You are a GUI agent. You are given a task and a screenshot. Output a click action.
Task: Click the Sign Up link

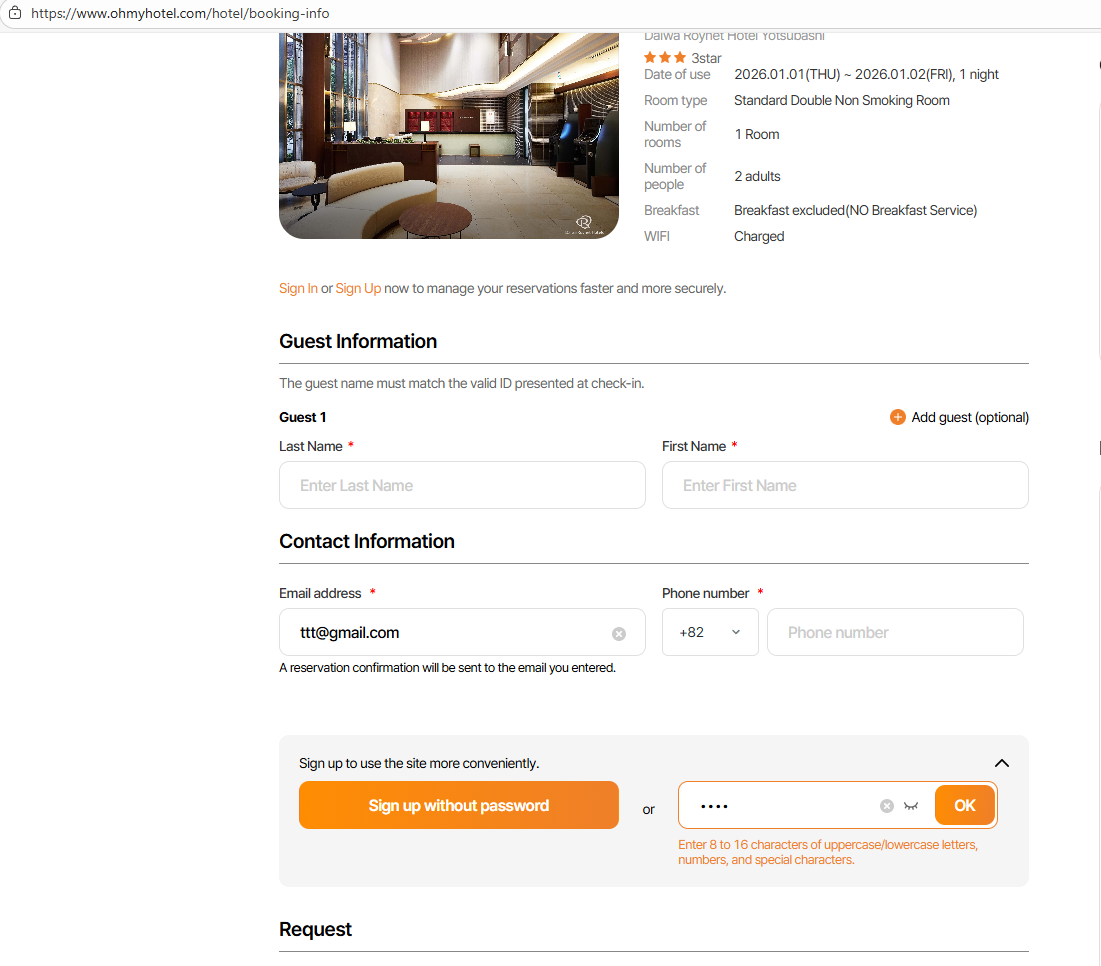(358, 288)
